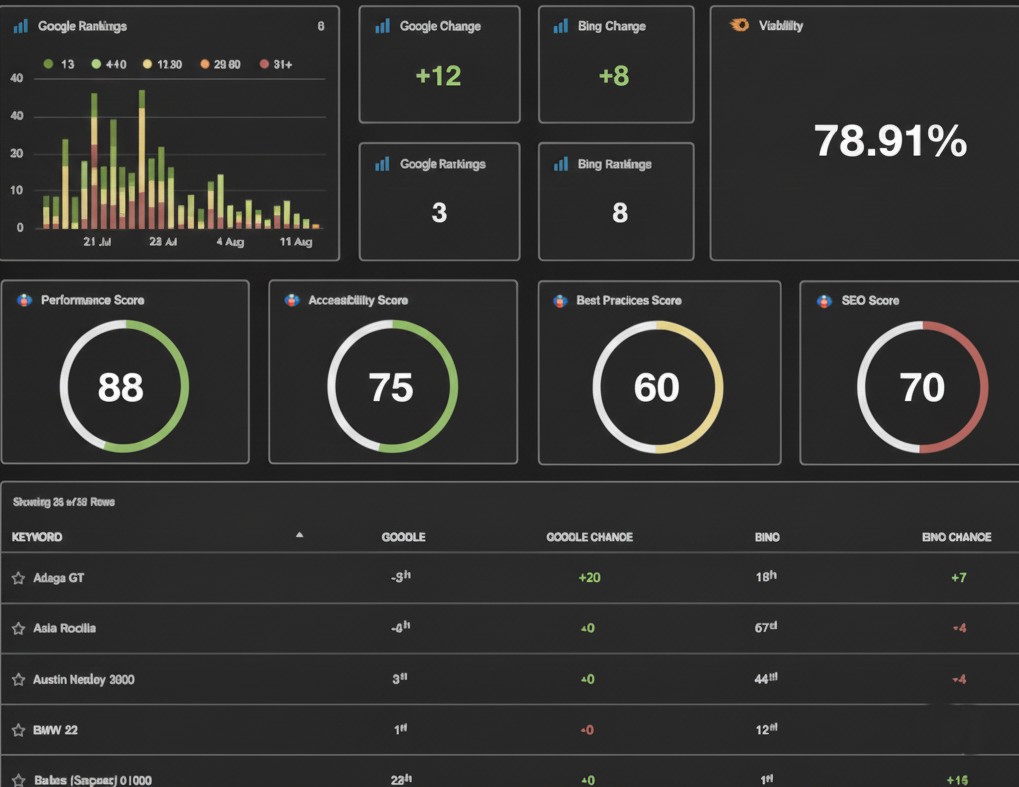The width and height of the screenshot is (1019, 787).
Task: Toggle the red 31+ legend swatch
Action: (x=264, y=64)
